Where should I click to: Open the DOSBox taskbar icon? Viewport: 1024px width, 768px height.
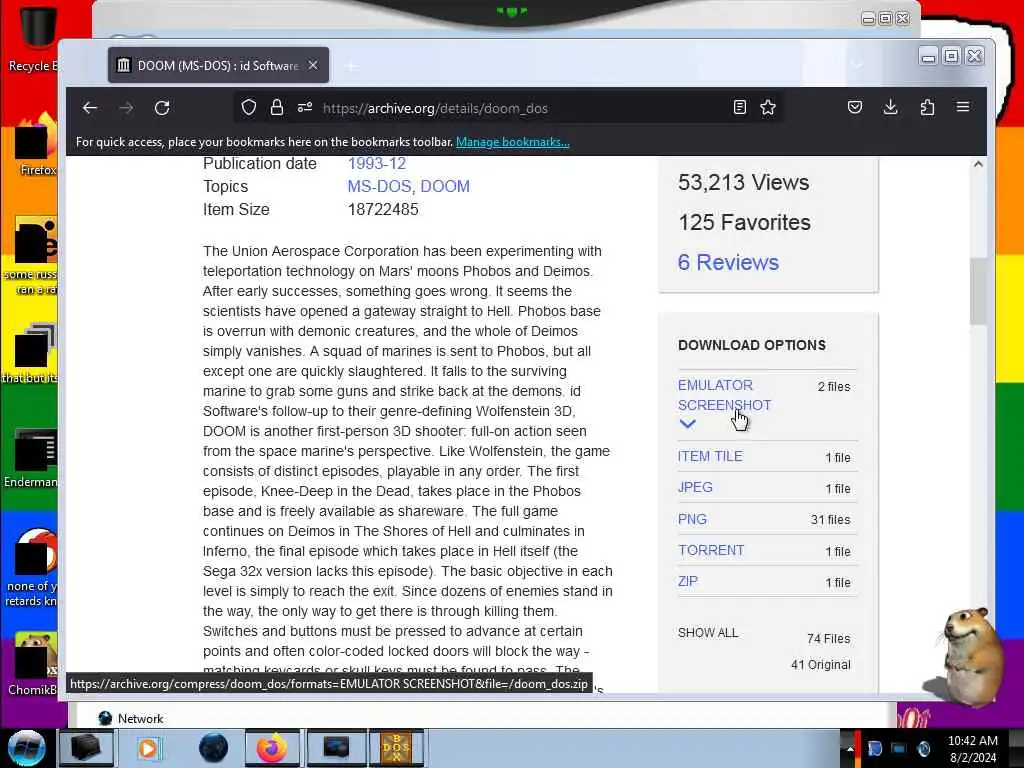[x=396, y=748]
